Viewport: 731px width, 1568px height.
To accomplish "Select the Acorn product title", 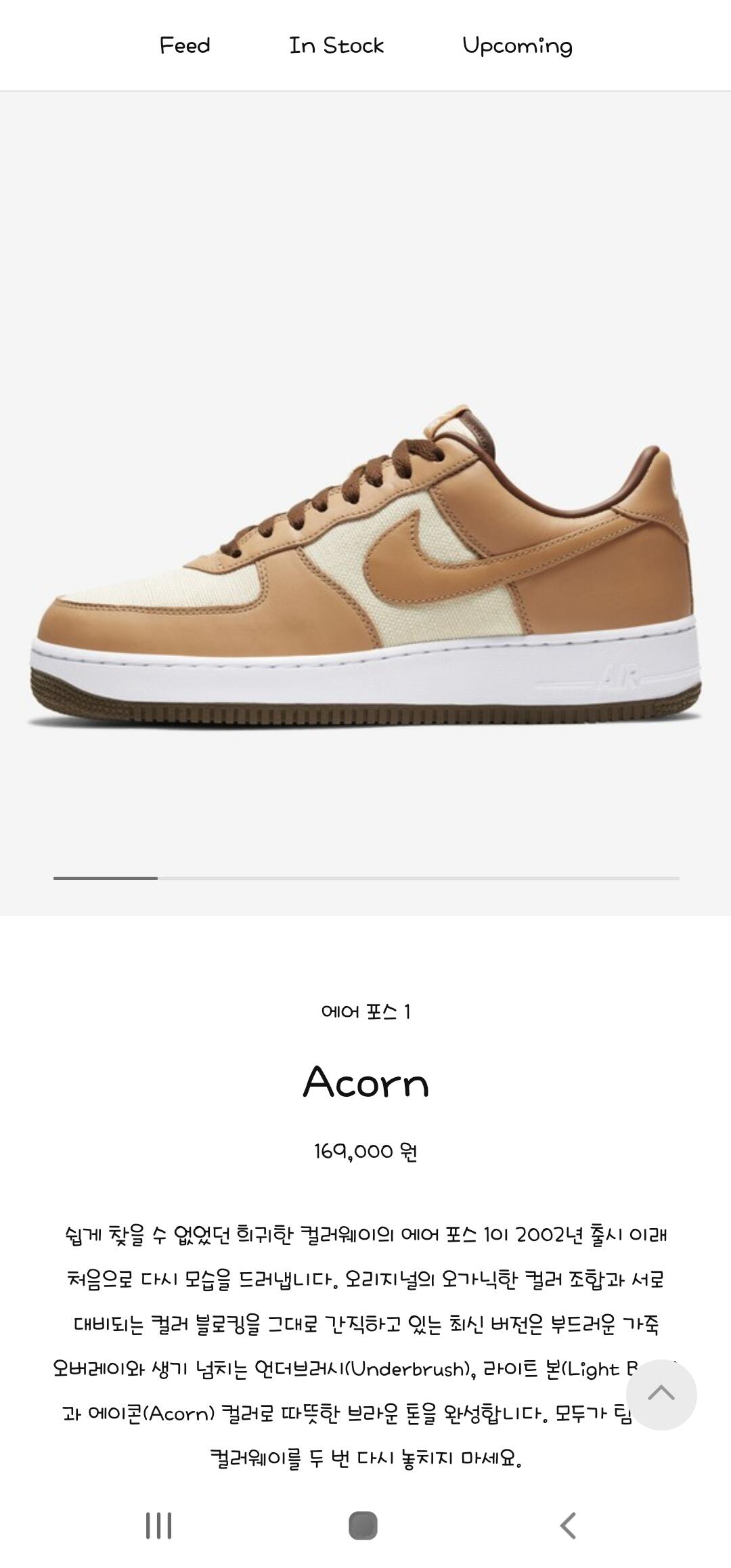I will [365, 1082].
